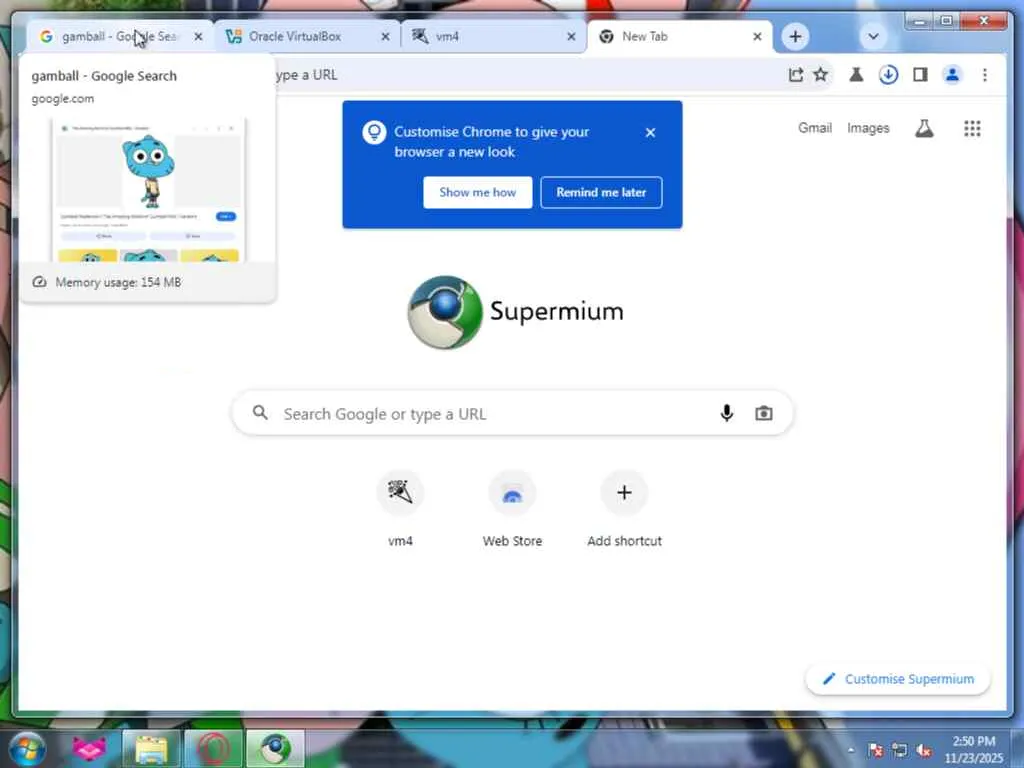1024x768 pixels.
Task: Search by image with the camera icon
Action: pos(763,413)
